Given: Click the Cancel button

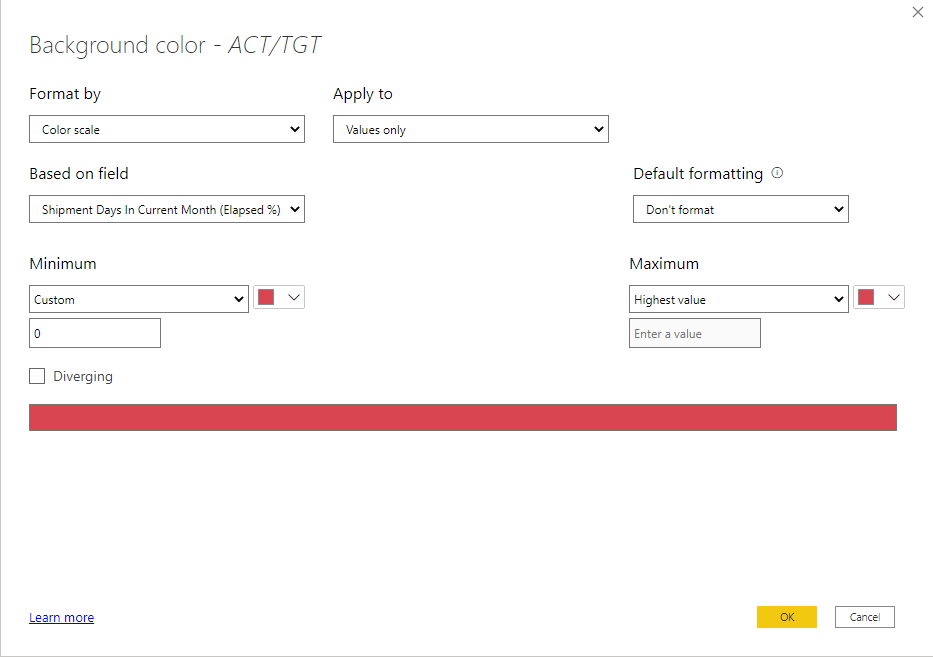Looking at the screenshot, I should pyautogui.click(x=865, y=617).
